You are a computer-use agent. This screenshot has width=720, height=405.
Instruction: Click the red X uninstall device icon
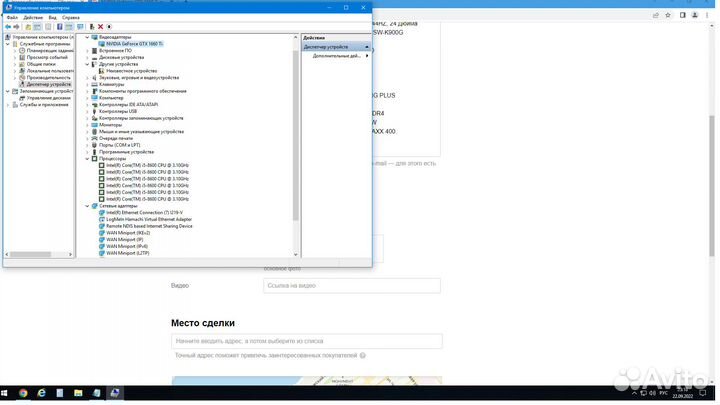tap(100, 26)
